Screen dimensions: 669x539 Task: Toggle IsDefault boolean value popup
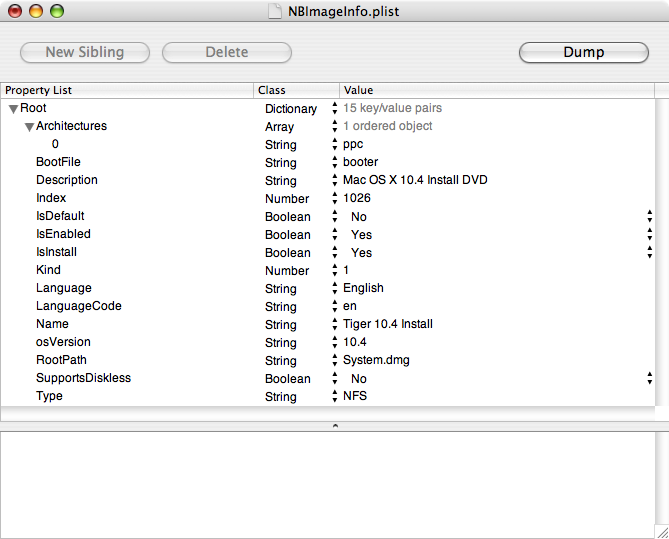[x=649, y=216]
